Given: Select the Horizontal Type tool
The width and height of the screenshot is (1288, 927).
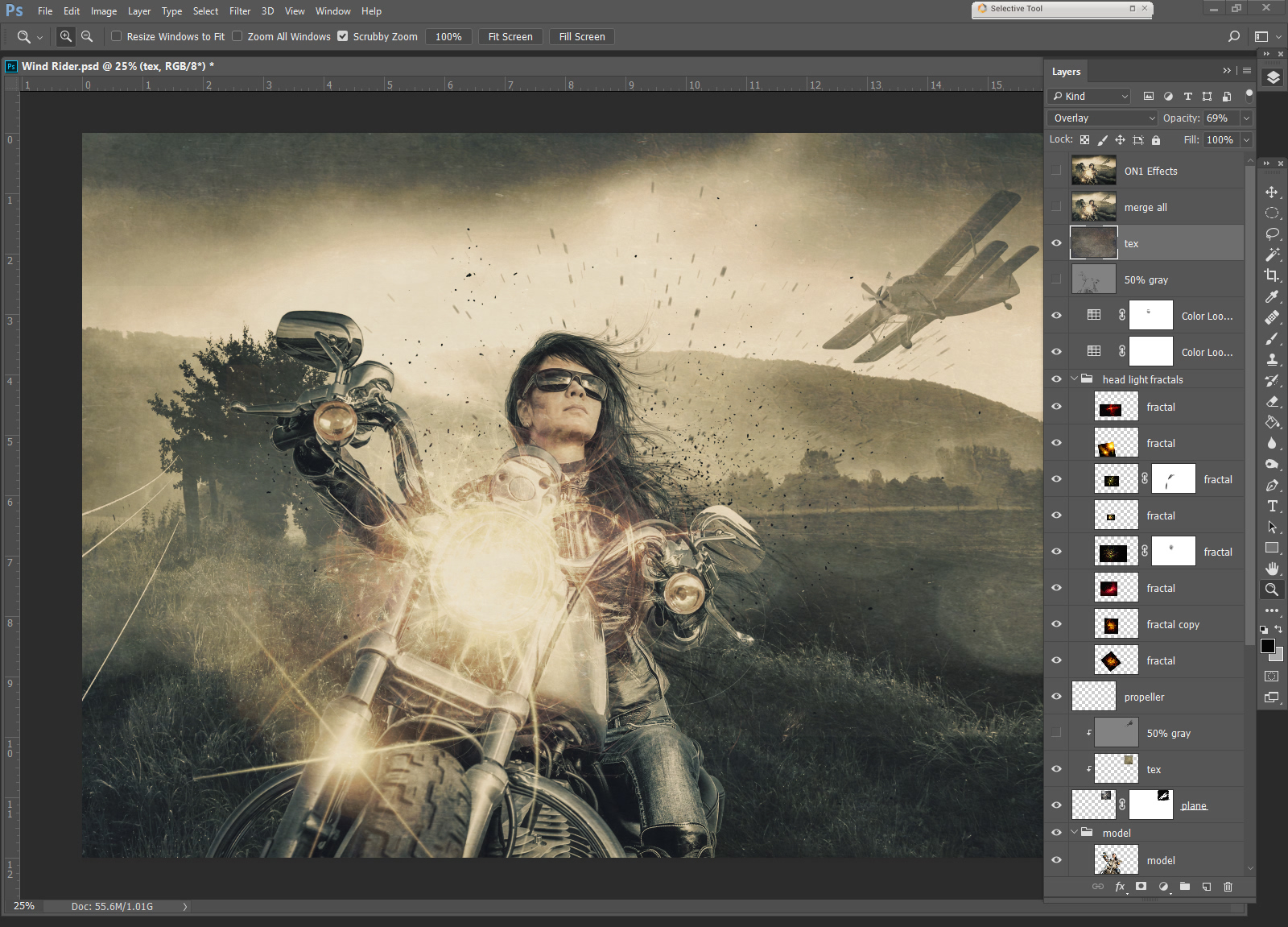Looking at the screenshot, I should click(x=1272, y=506).
